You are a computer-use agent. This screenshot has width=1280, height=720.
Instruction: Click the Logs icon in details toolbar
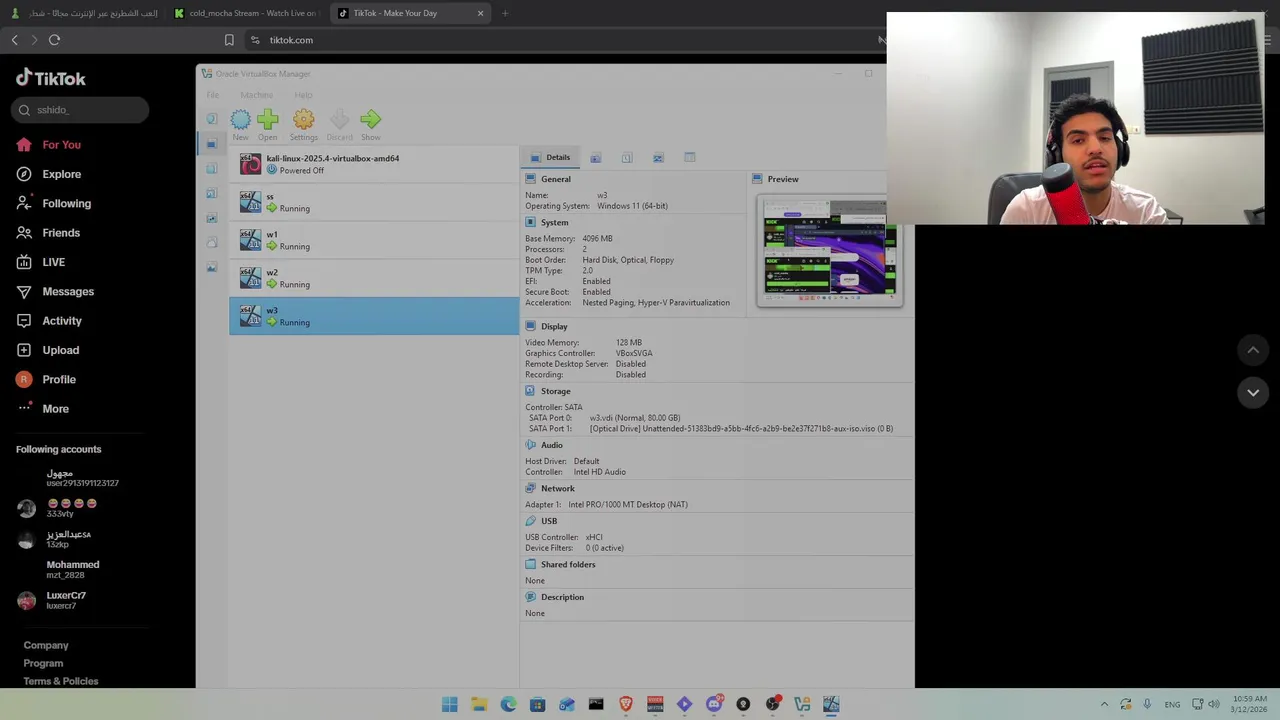pos(627,158)
